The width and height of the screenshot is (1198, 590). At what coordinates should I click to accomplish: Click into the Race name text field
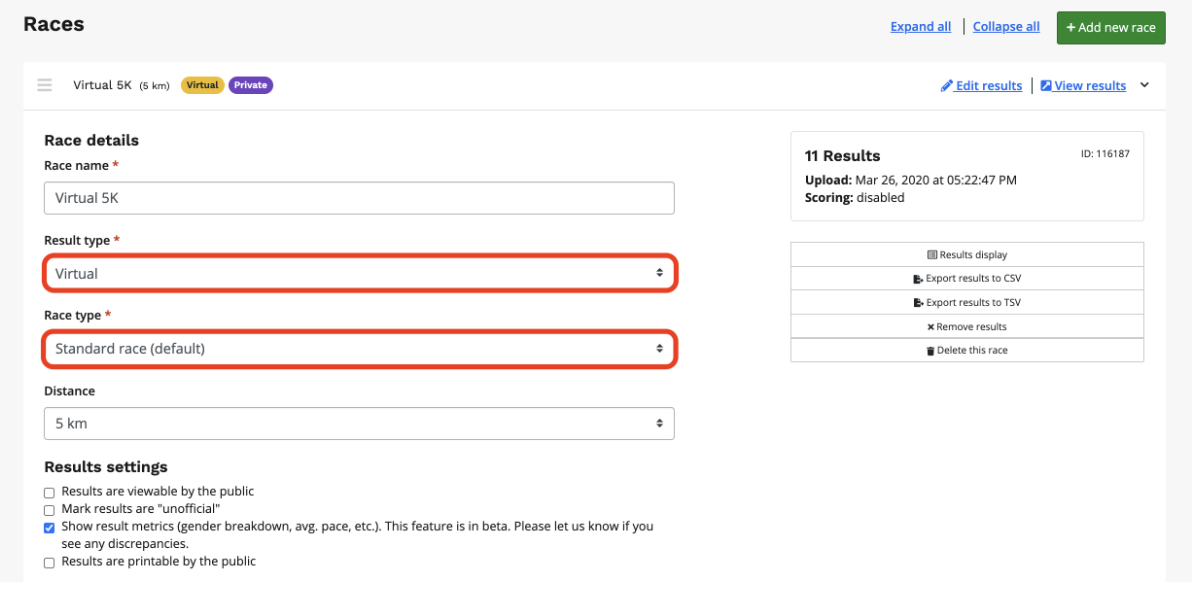tap(359, 198)
